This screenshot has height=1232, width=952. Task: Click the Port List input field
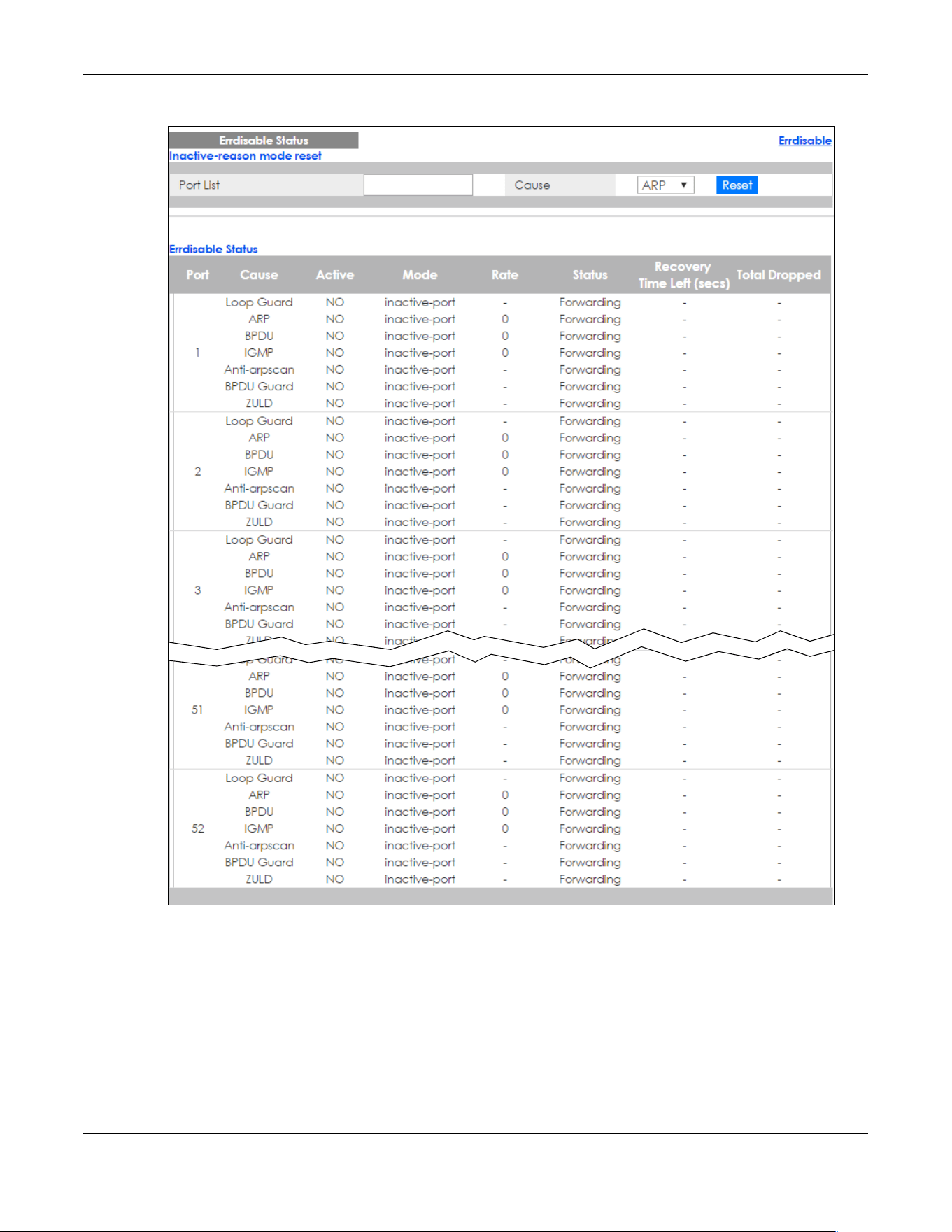[x=418, y=185]
